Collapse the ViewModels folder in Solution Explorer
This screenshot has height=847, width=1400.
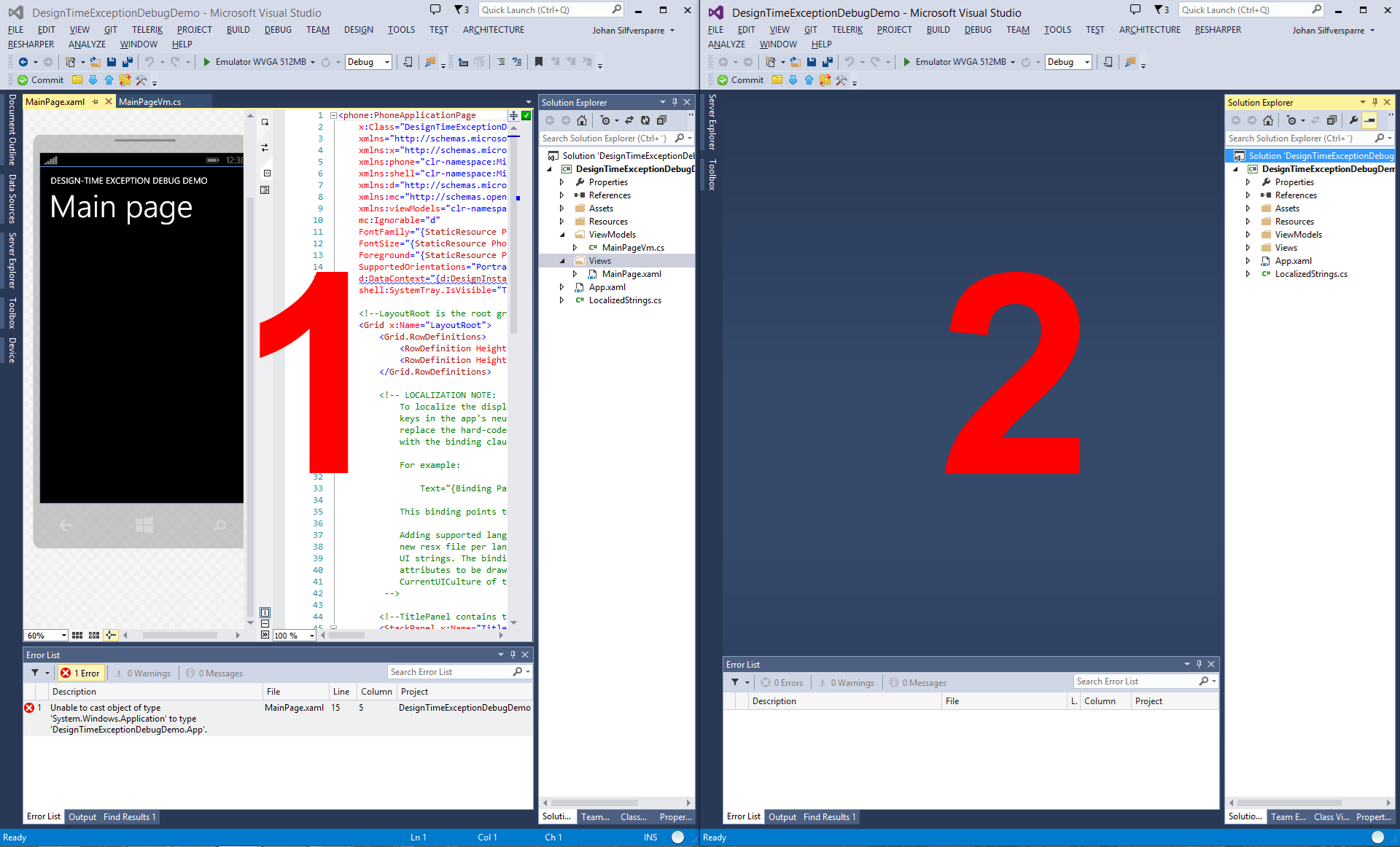point(562,234)
